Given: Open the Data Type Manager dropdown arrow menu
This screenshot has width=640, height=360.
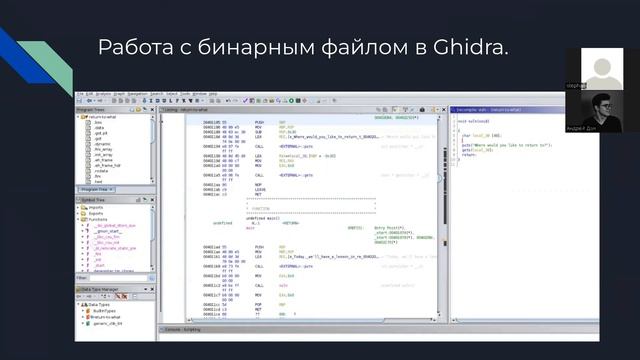Looking at the screenshot, I should point(146,289).
